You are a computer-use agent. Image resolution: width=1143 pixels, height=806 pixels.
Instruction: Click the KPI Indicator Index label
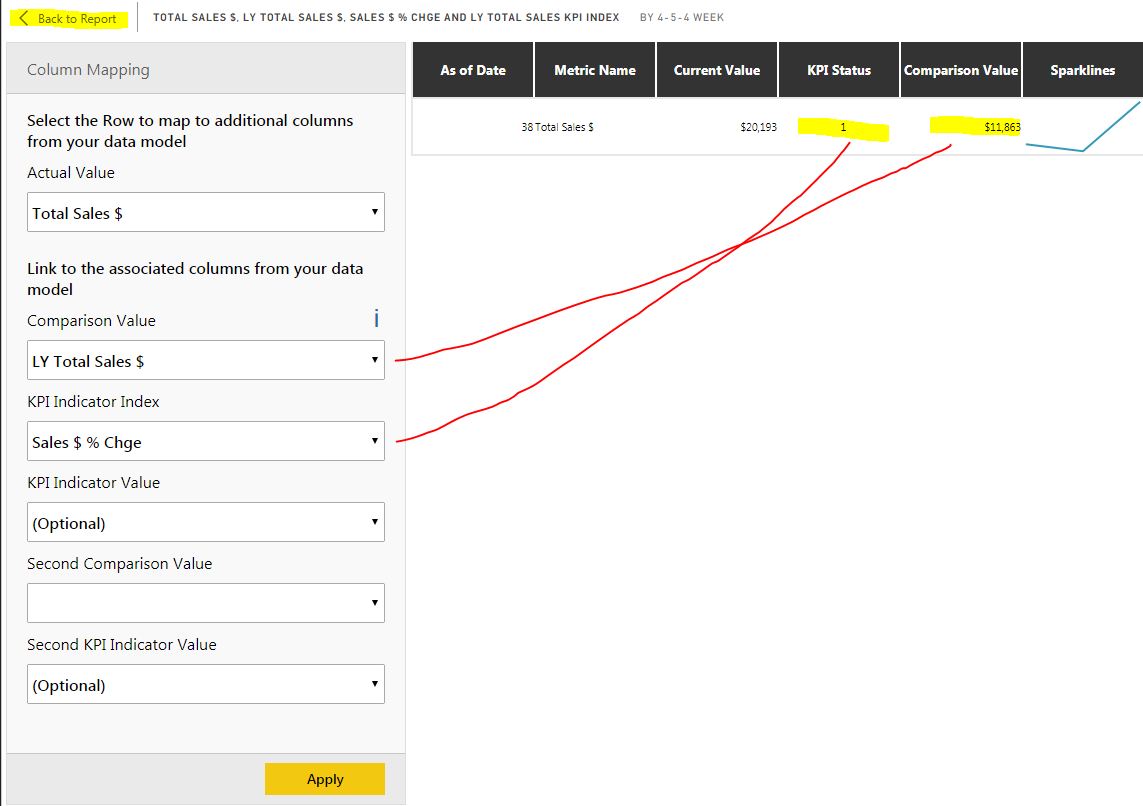[x=93, y=402]
